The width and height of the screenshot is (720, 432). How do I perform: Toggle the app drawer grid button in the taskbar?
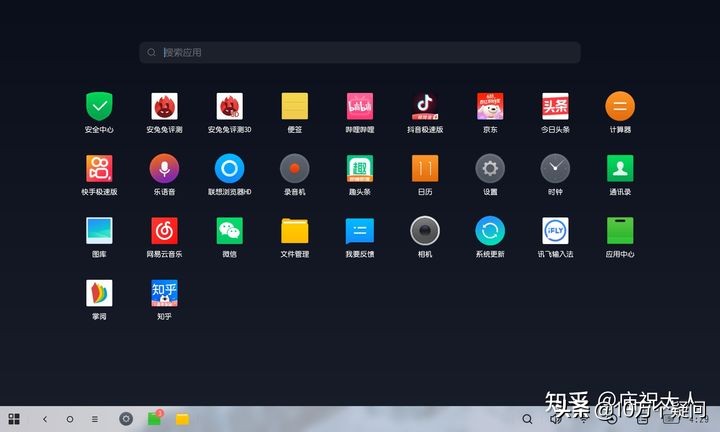pyautogui.click(x=14, y=419)
